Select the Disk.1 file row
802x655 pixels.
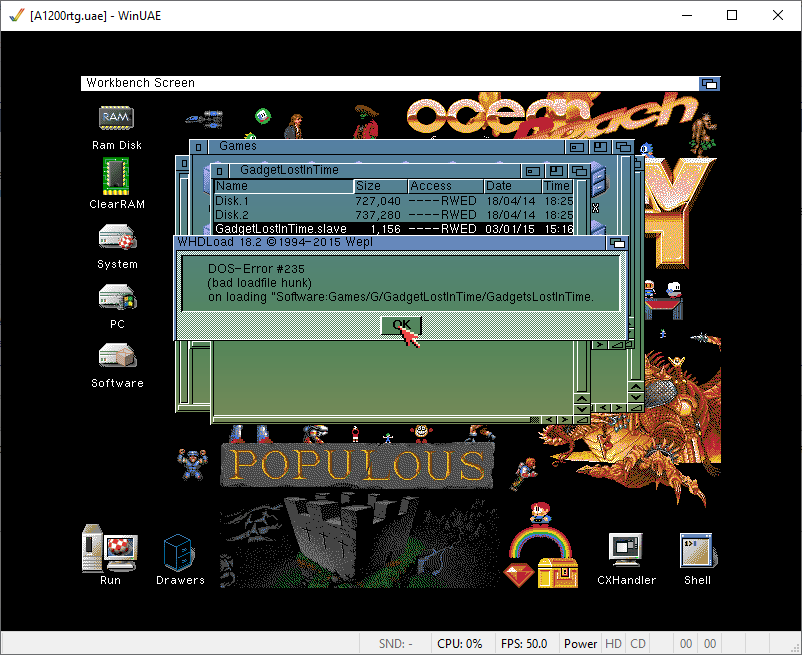click(x=282, y=201)
